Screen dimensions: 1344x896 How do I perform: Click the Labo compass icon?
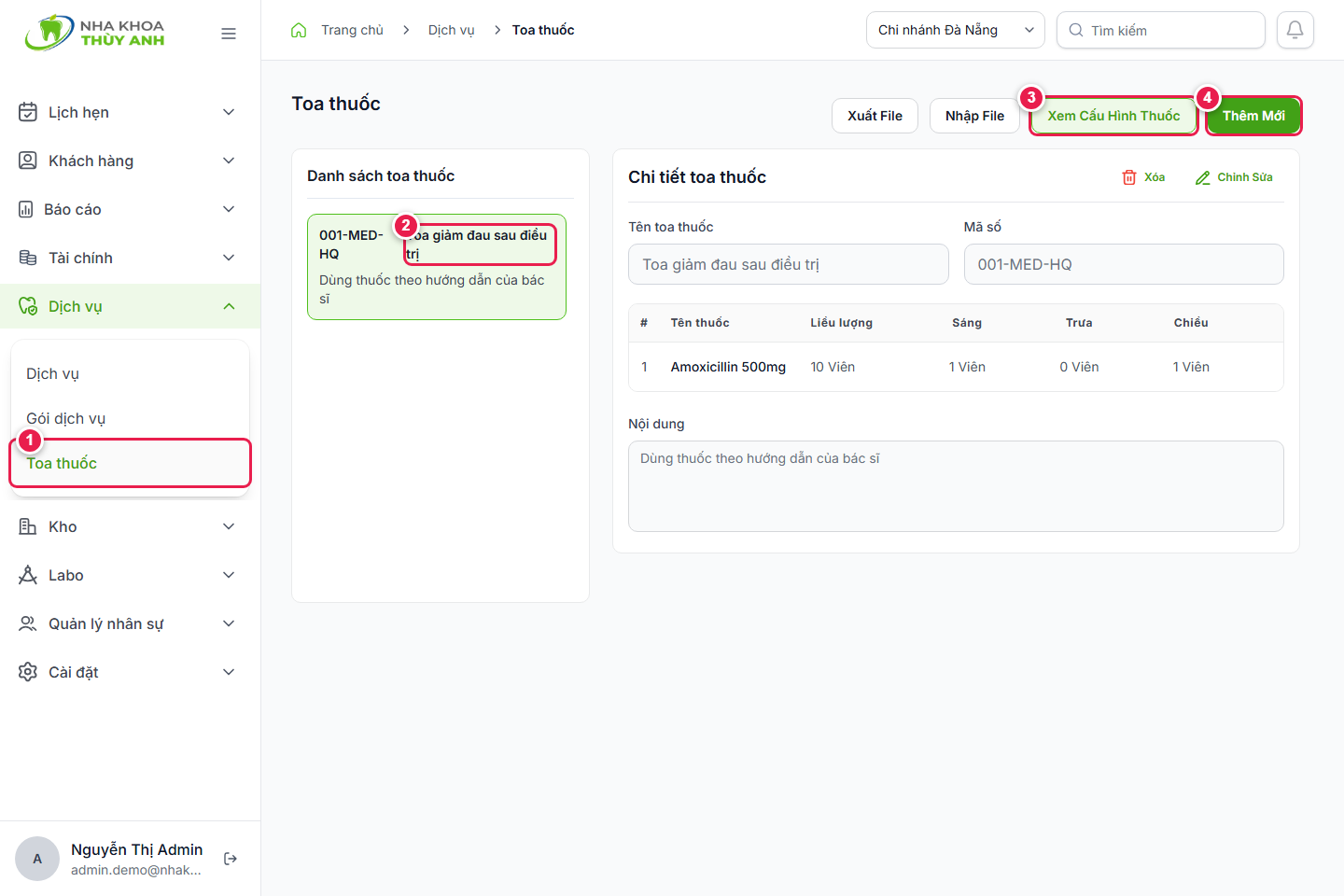click(28, 575)
